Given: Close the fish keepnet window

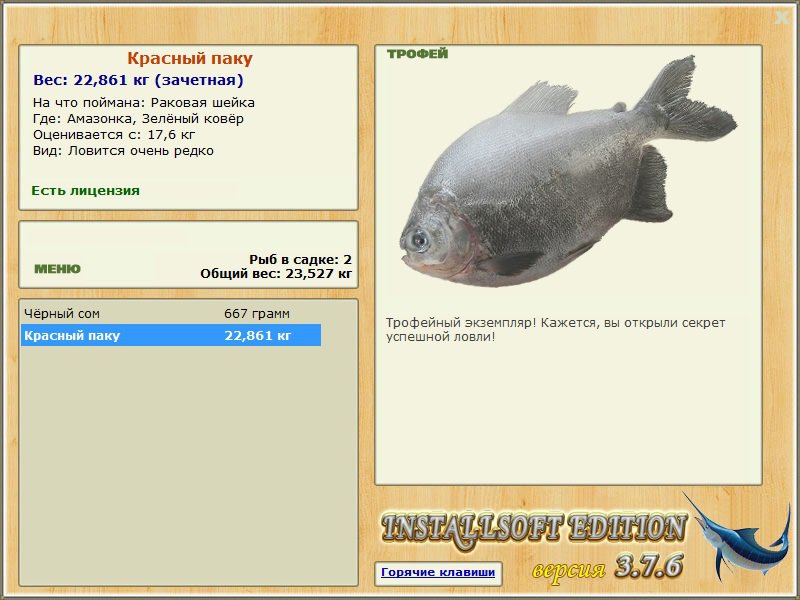Looking at the screenshot, I should (x=781, y=18).
